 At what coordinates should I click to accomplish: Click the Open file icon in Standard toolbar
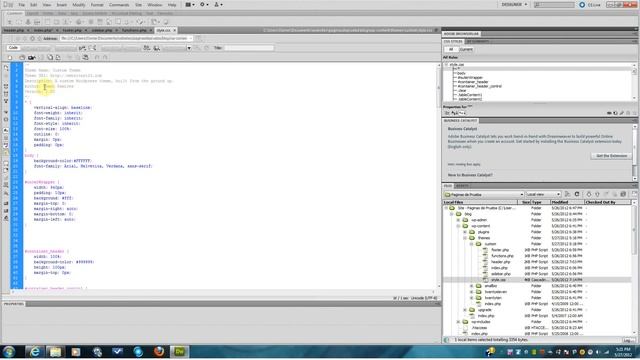pyautogui.click(x=22, y=58)
